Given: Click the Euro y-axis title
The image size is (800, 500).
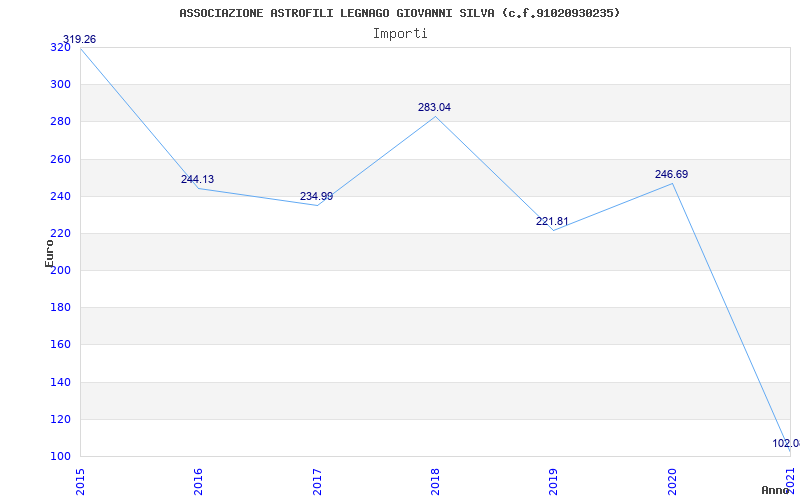Looking at the screenshot, I should [x=49, y=253].
